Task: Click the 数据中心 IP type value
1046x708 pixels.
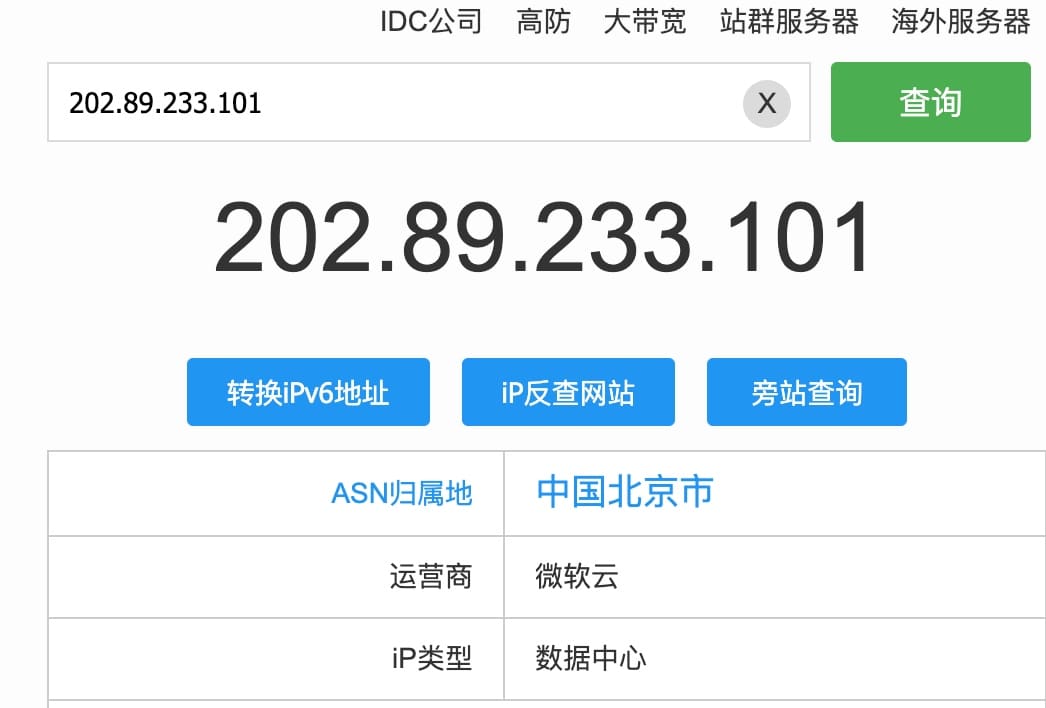Action: click(590, 659)
